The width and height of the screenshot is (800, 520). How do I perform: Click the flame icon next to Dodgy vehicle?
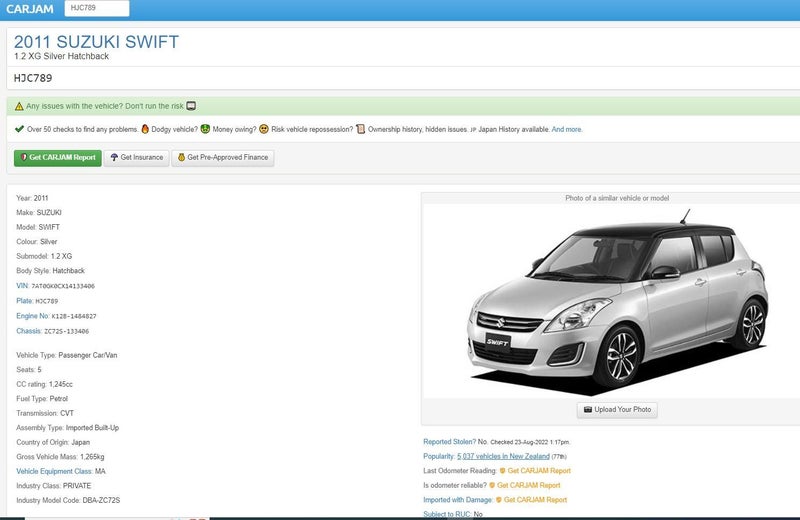click(x=145, y=129)
